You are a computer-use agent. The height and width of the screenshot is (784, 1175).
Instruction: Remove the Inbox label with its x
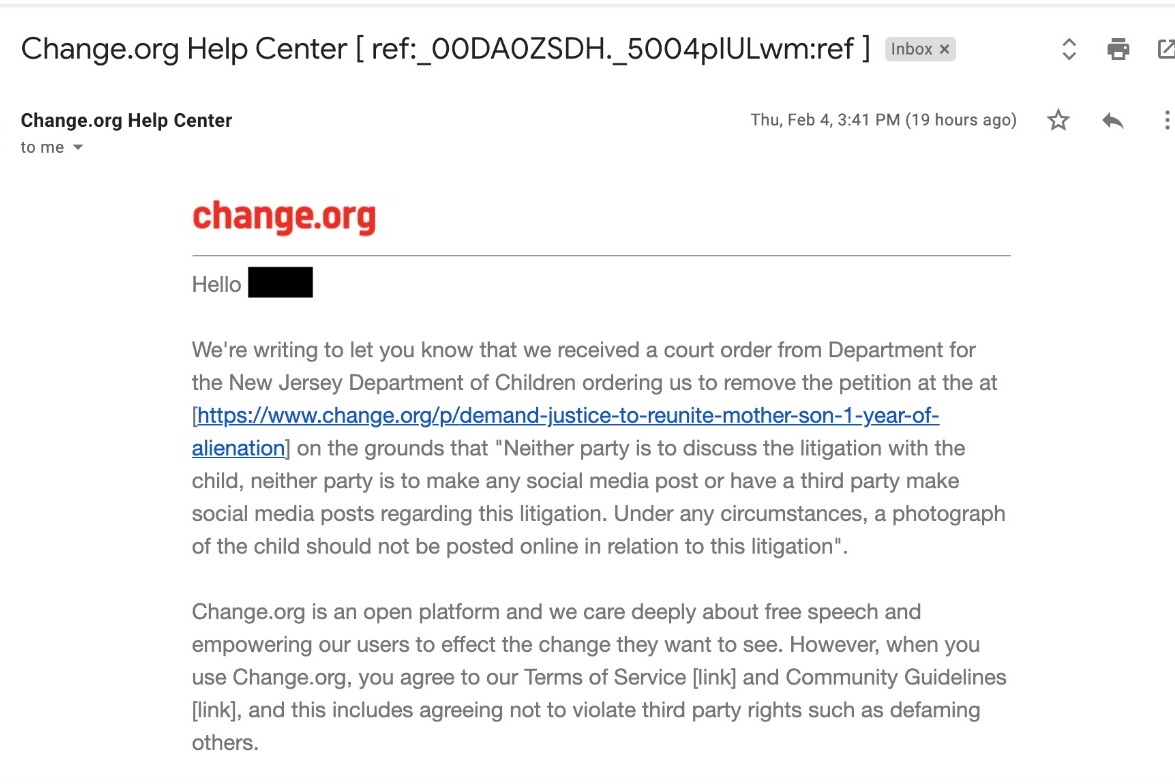click(x=944, y=49)
